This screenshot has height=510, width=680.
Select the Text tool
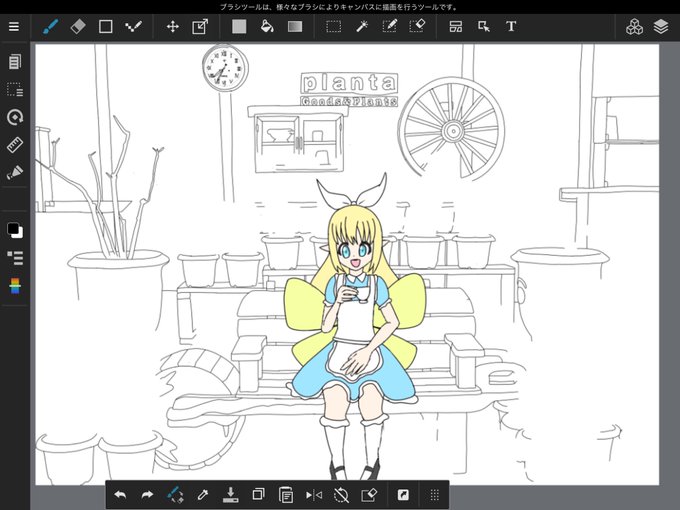(x=511, y=26)
